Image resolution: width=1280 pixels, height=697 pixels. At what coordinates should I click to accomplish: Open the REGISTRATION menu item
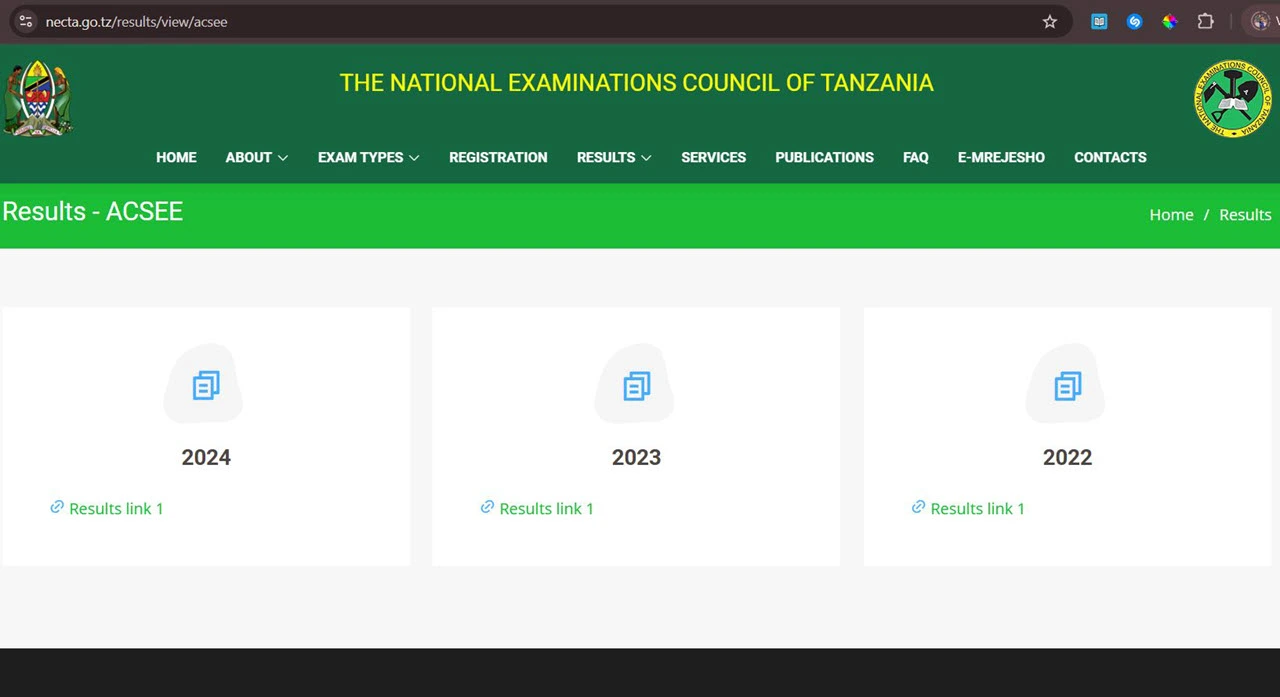pos(498,157)
